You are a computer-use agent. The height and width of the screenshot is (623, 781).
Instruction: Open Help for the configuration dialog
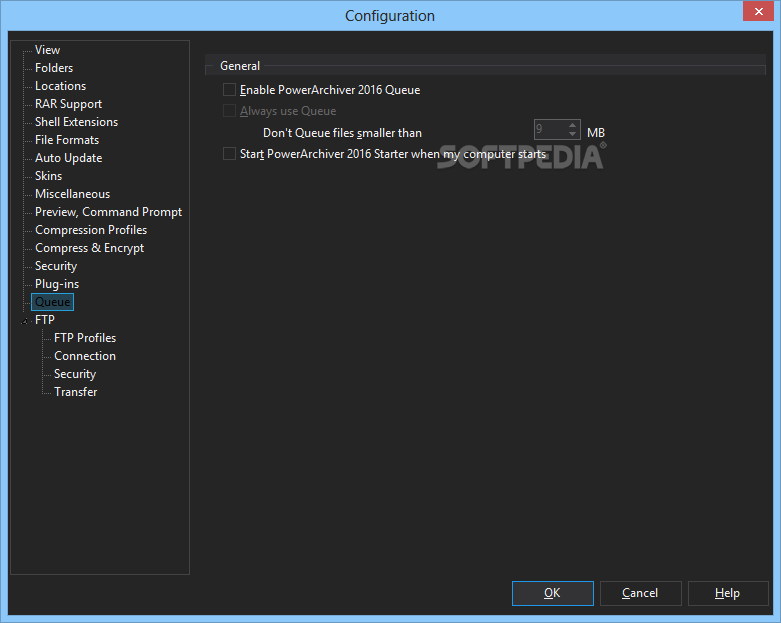tap(728, 593)
